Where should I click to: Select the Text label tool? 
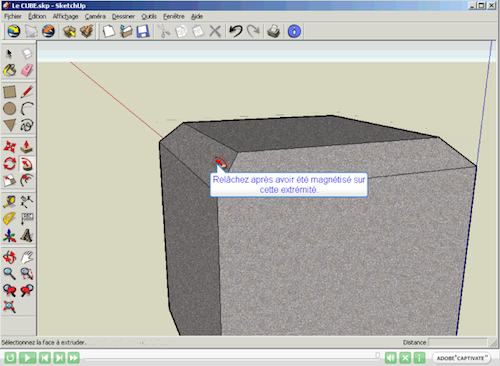[27, 219]
